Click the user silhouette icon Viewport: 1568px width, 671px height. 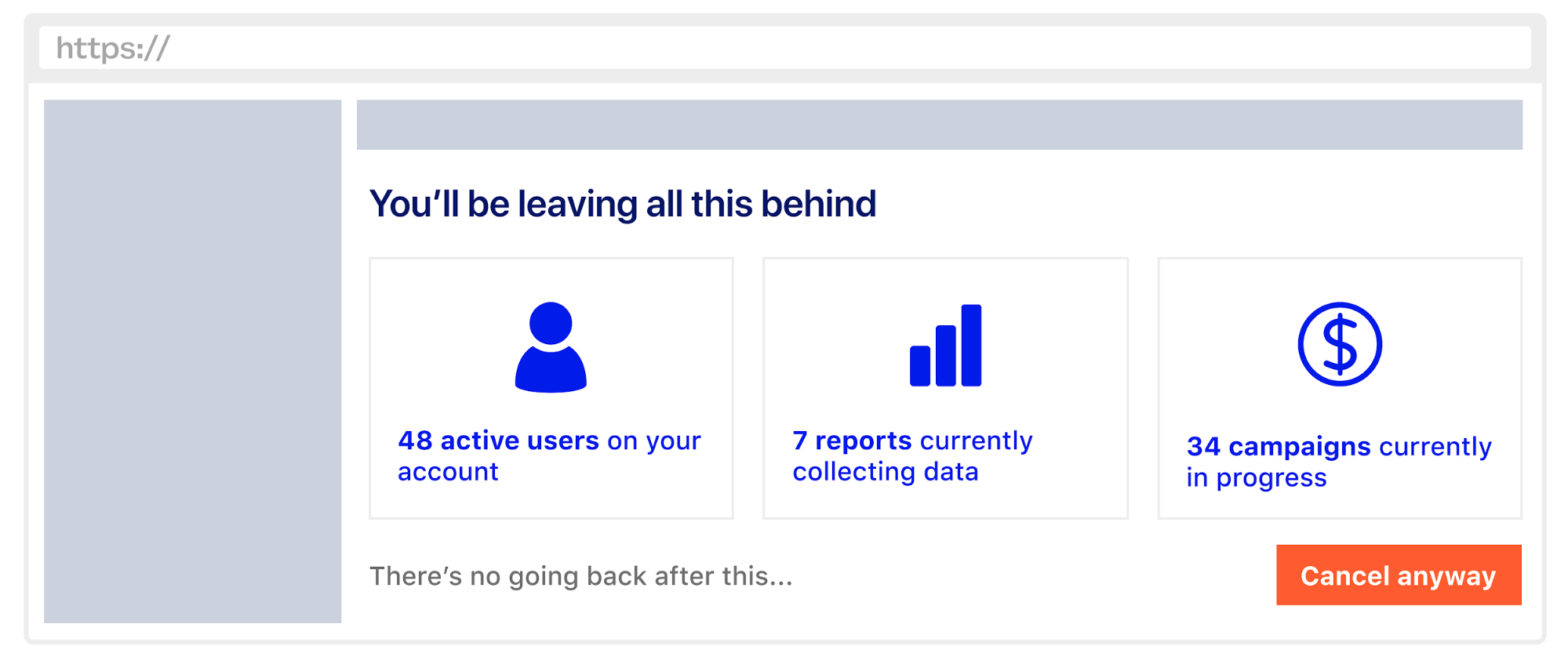tap(551, 346)
